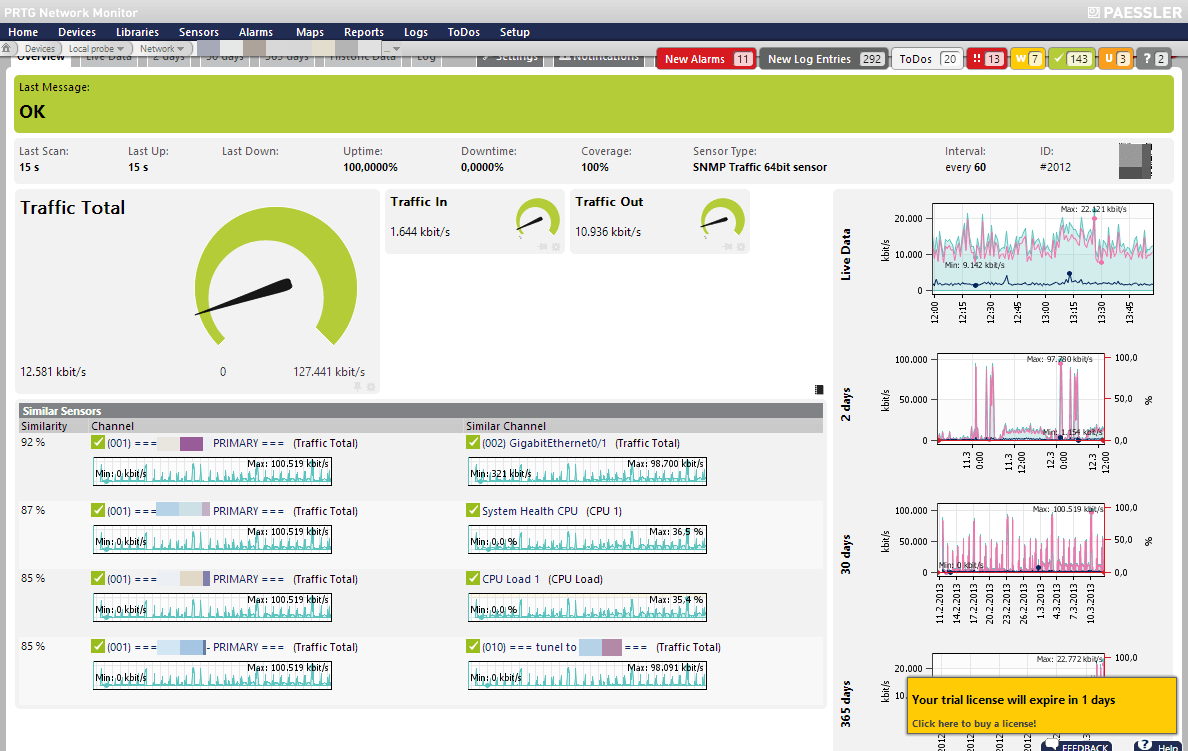Expand the Network breadcrumb dropdown

click(180, 49)
